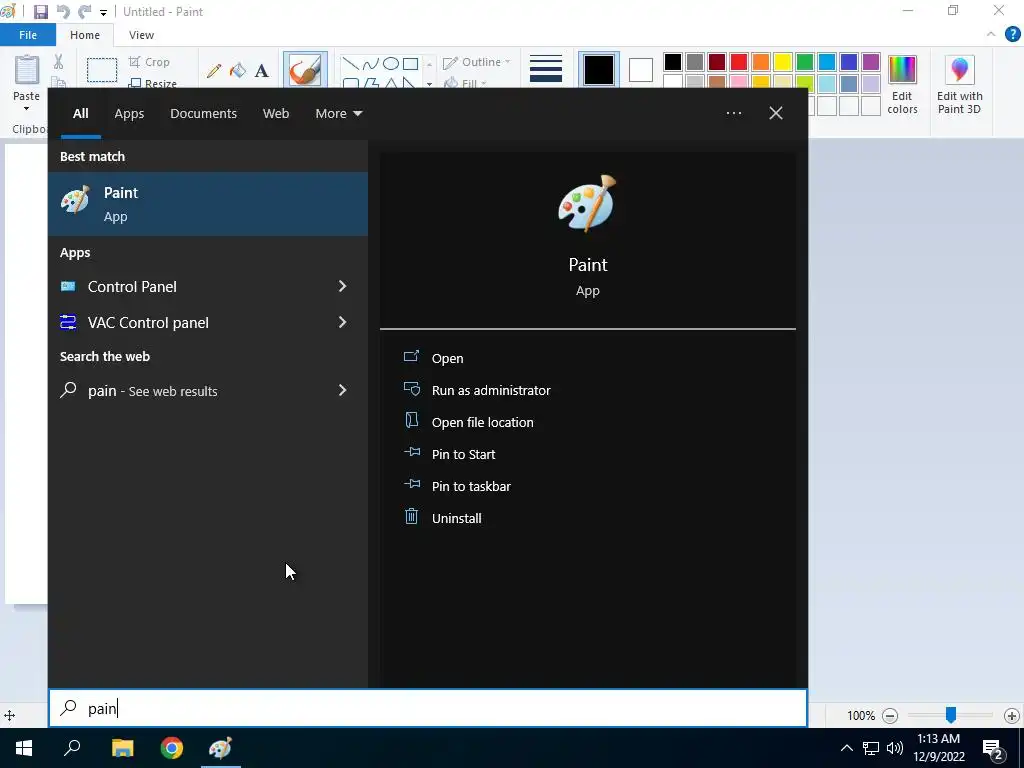The height and width of the screenshot is (768, 1024).
Task: Pin Paint to Start
Action: pyautogui.click(x=449, y=454)
